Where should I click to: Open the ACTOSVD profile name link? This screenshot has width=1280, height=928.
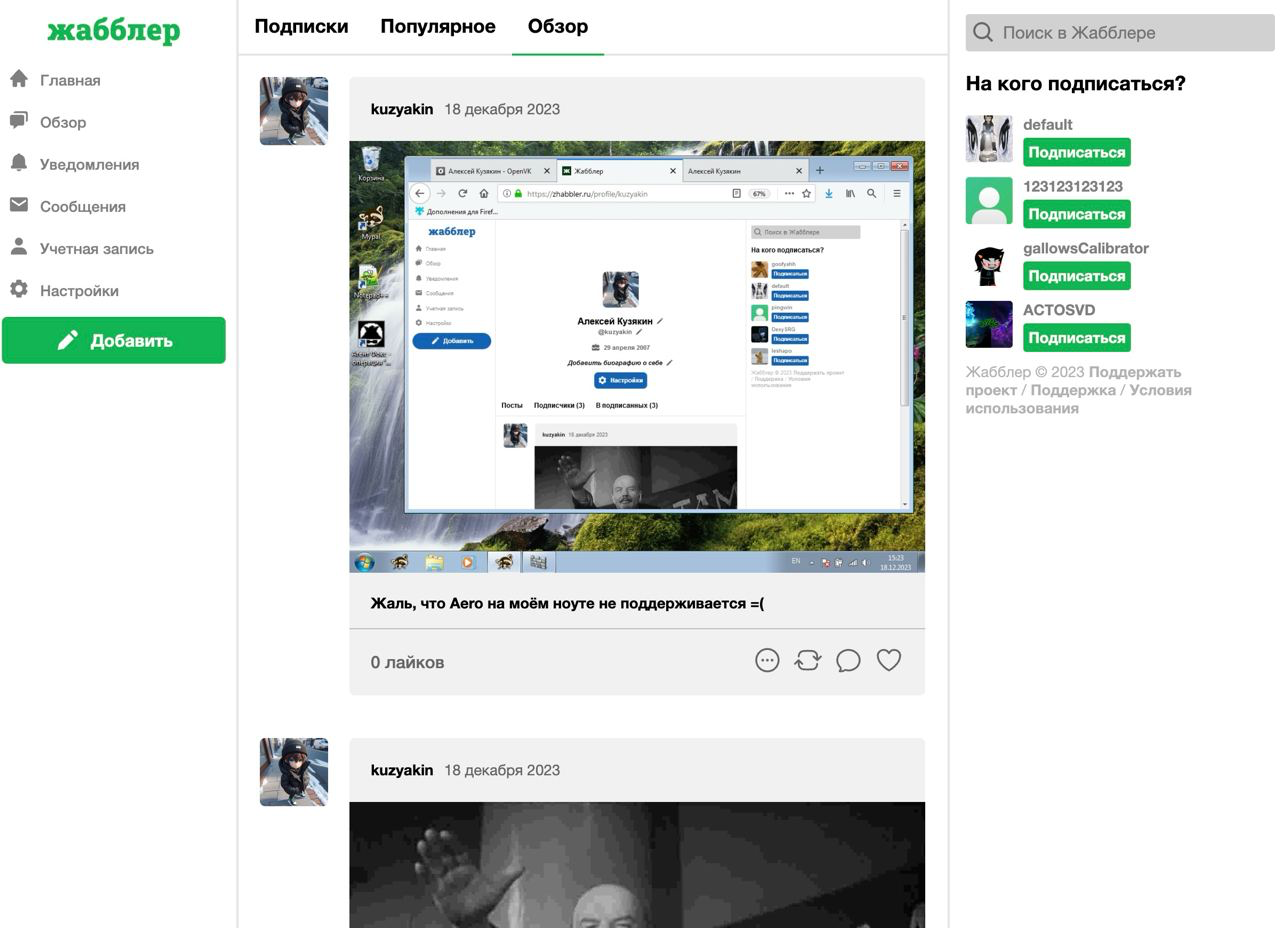(x=1059, y=310)
